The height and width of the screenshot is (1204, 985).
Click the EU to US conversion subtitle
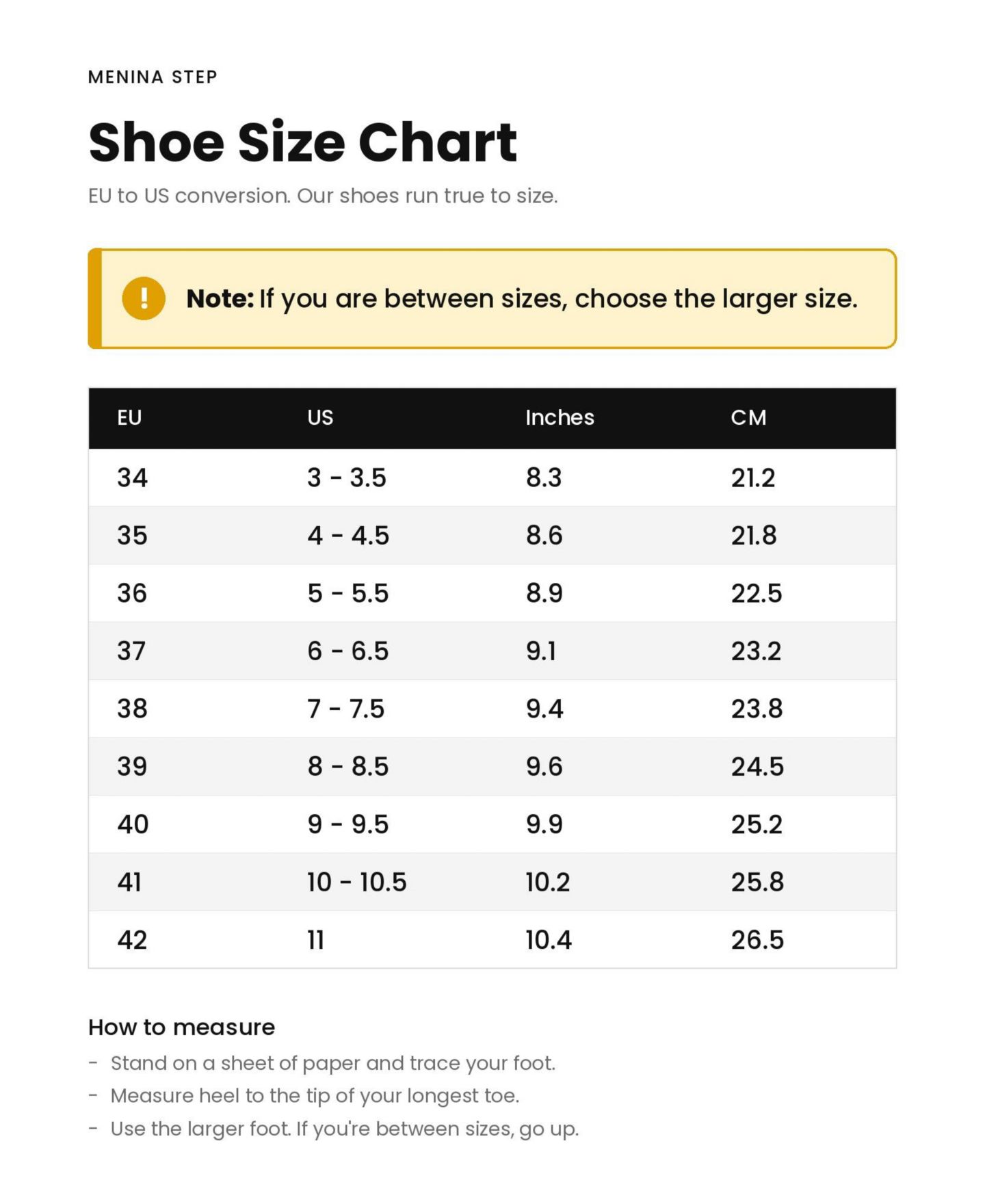[x=323, y=196]
